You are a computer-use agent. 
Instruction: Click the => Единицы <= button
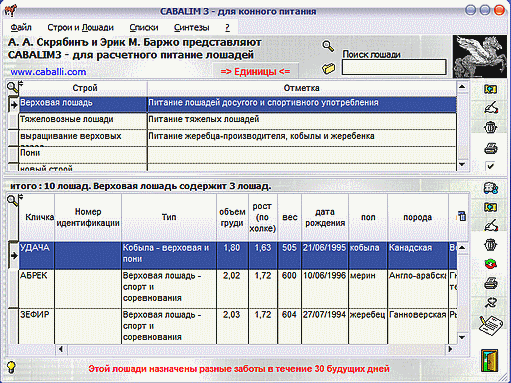(255, 71)
